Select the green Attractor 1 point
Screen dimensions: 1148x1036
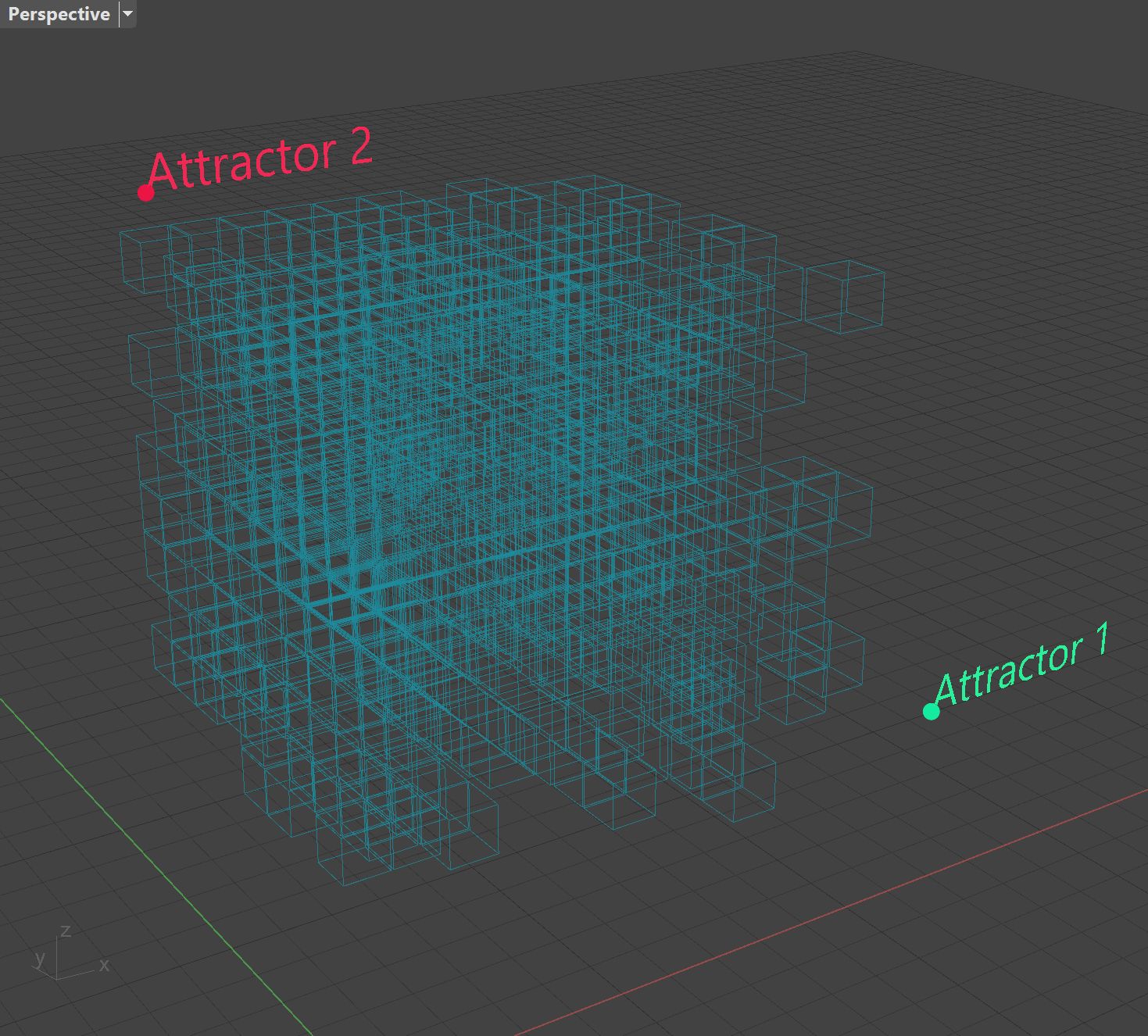point(931,711)
